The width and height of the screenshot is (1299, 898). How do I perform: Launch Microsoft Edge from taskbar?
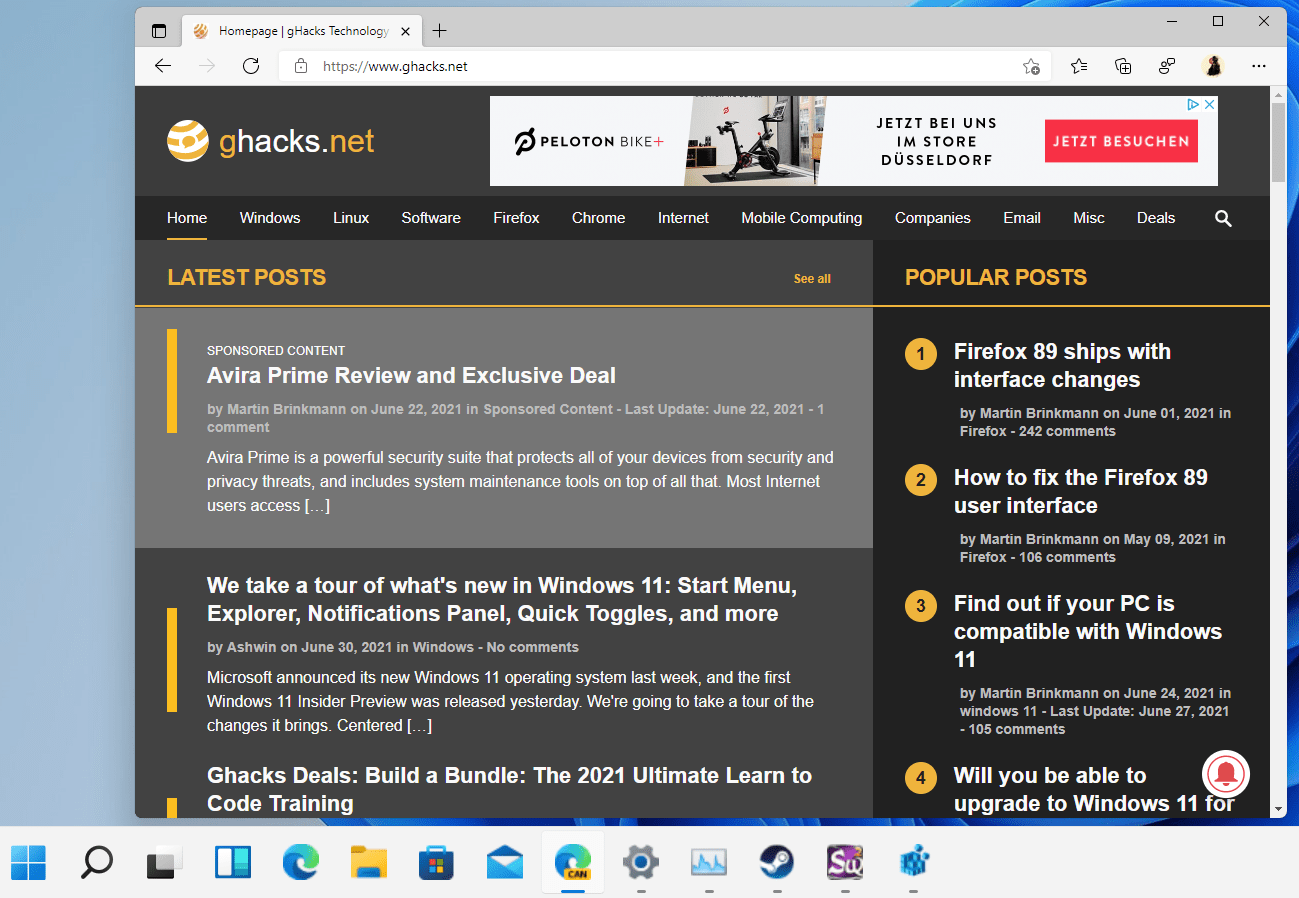coord(300,862)
